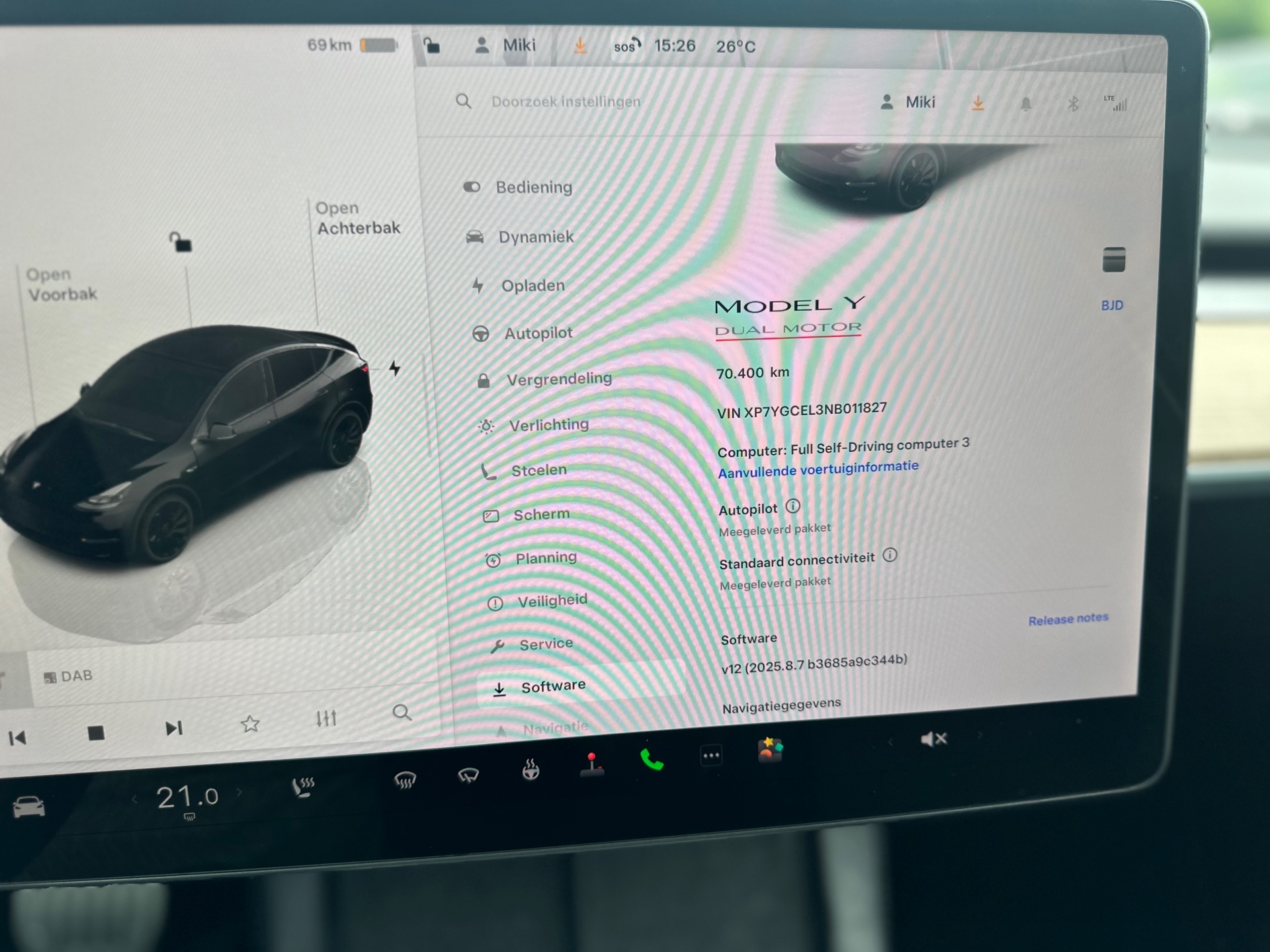
Task: Tap the steering wheel heater icon
Action: [x=530, y=770]
